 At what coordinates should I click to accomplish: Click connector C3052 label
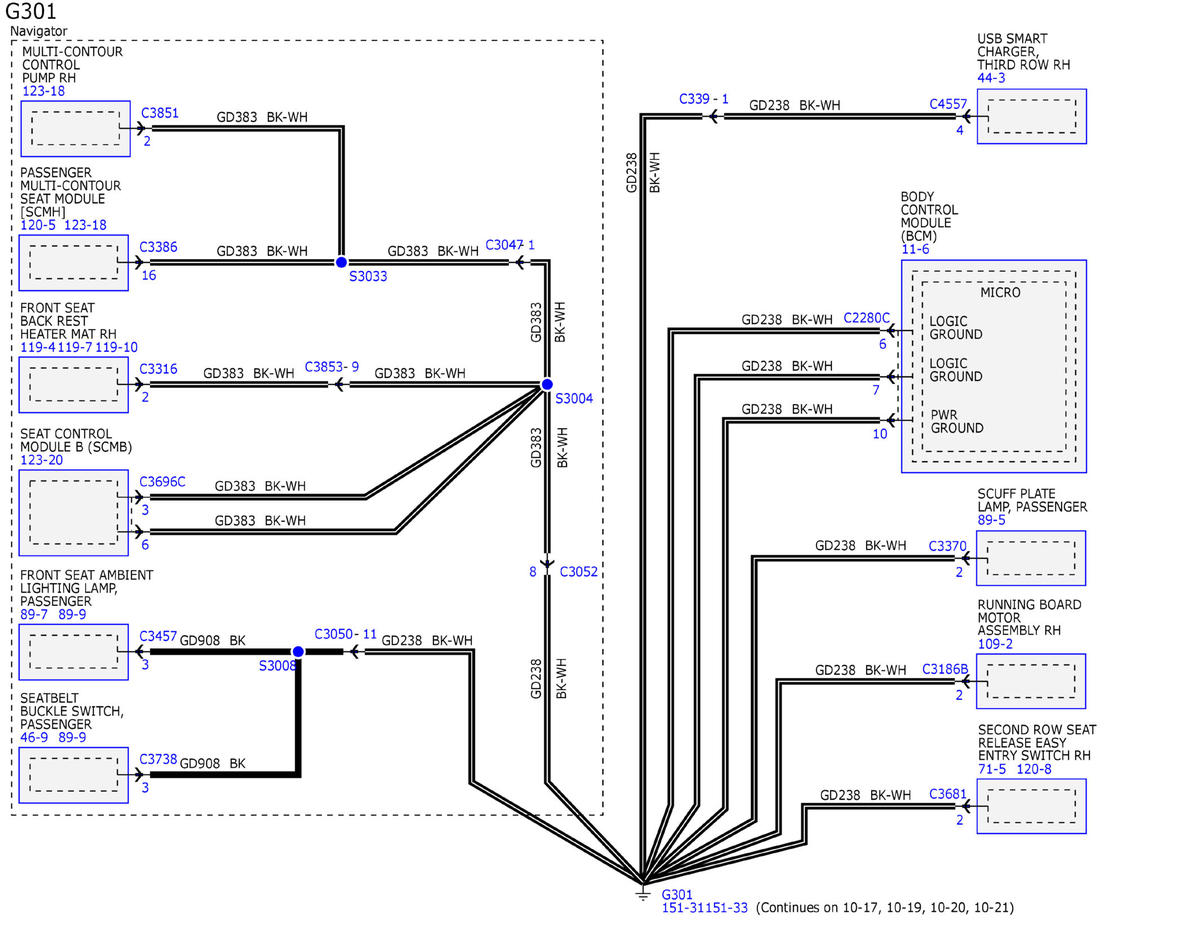coord(579,572)
